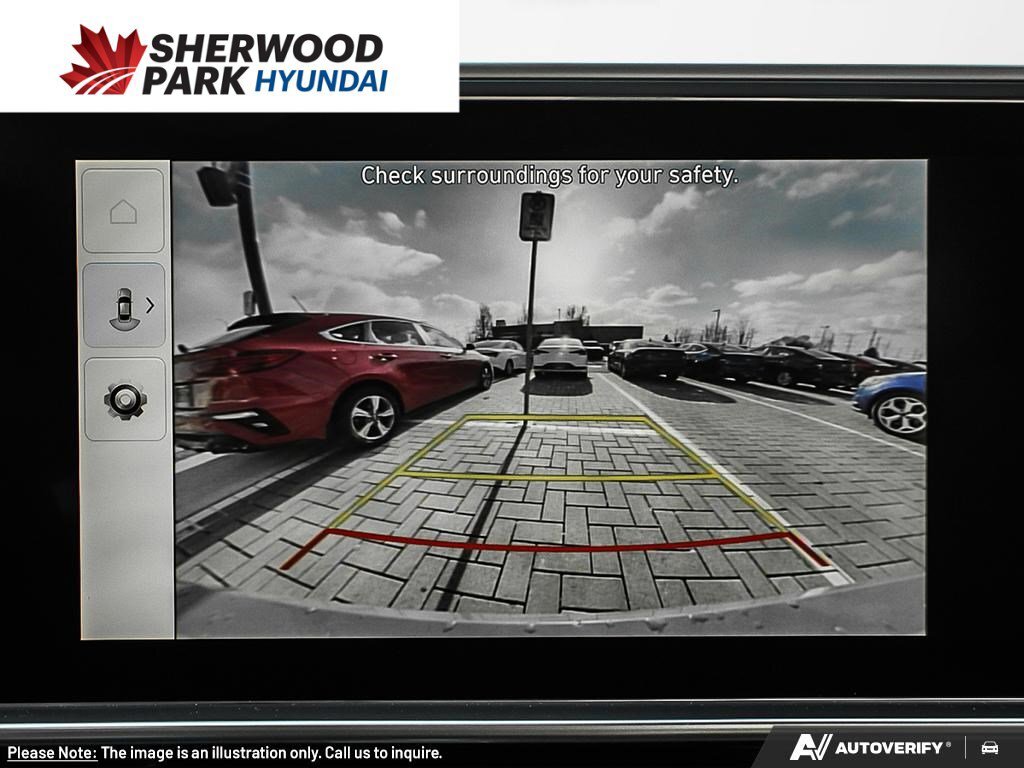Viewport: 1024px width, 768px height.
Task: Tap the "Check surroundings for your safety" message
Action: coord(549,175)
